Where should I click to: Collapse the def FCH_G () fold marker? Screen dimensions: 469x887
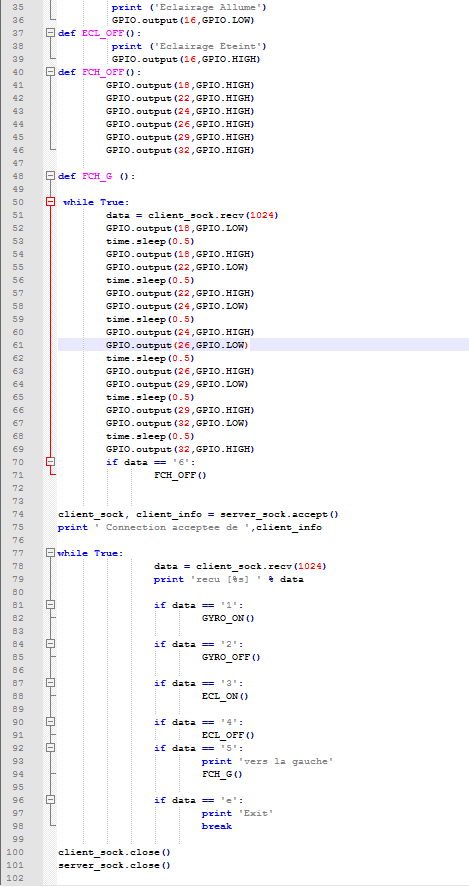coord(50,176)
